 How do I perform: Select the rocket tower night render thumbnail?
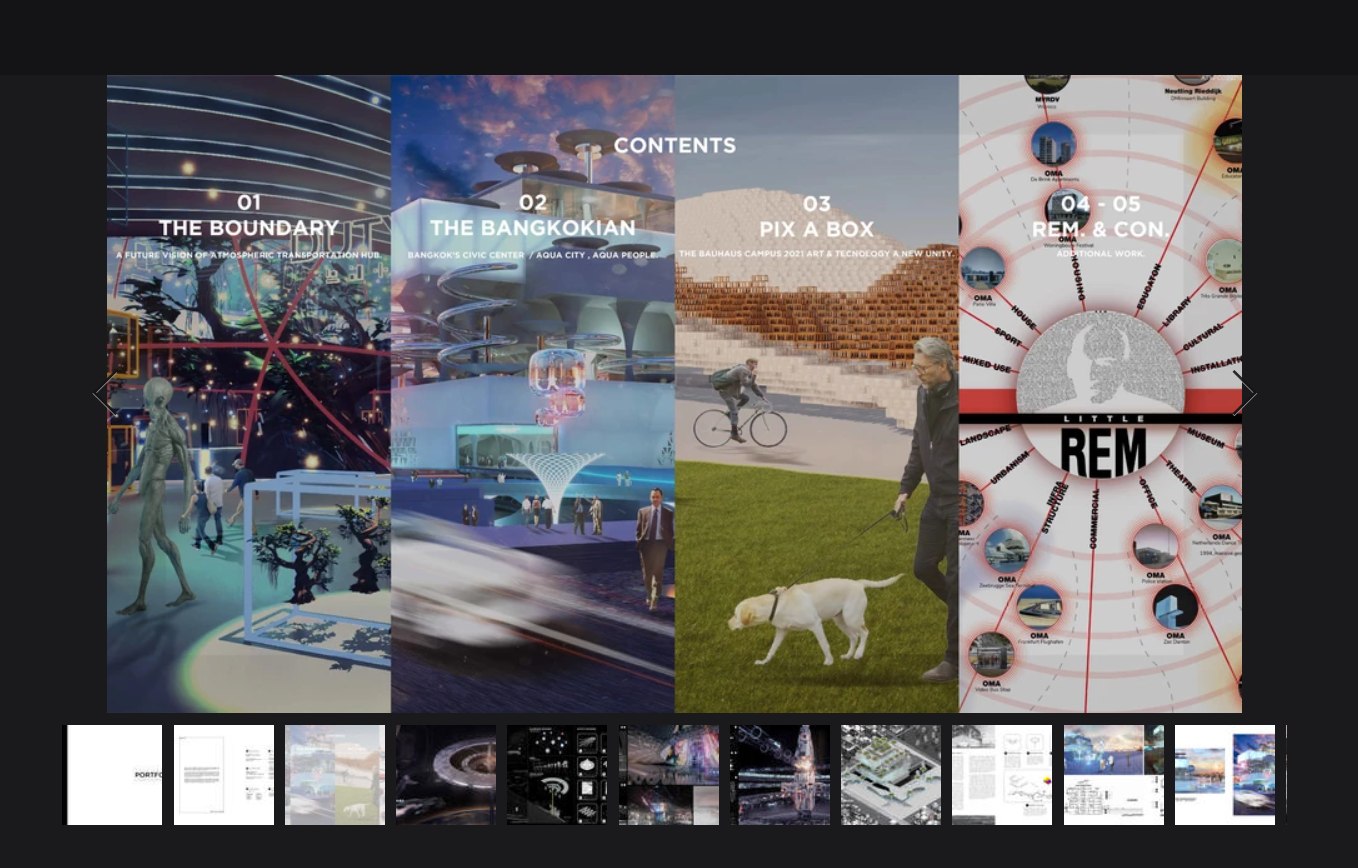(780, 775)
